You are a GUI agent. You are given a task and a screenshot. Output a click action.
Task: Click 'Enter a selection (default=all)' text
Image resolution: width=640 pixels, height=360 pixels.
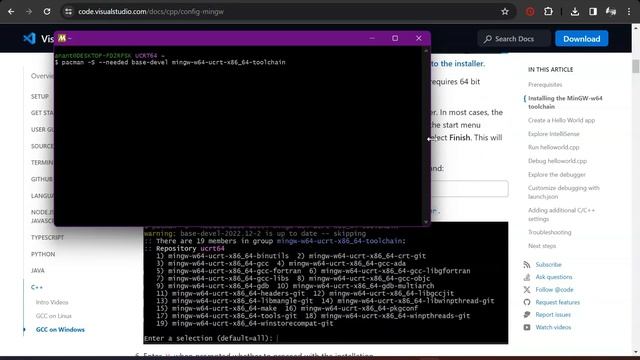[x=209, y=338]
